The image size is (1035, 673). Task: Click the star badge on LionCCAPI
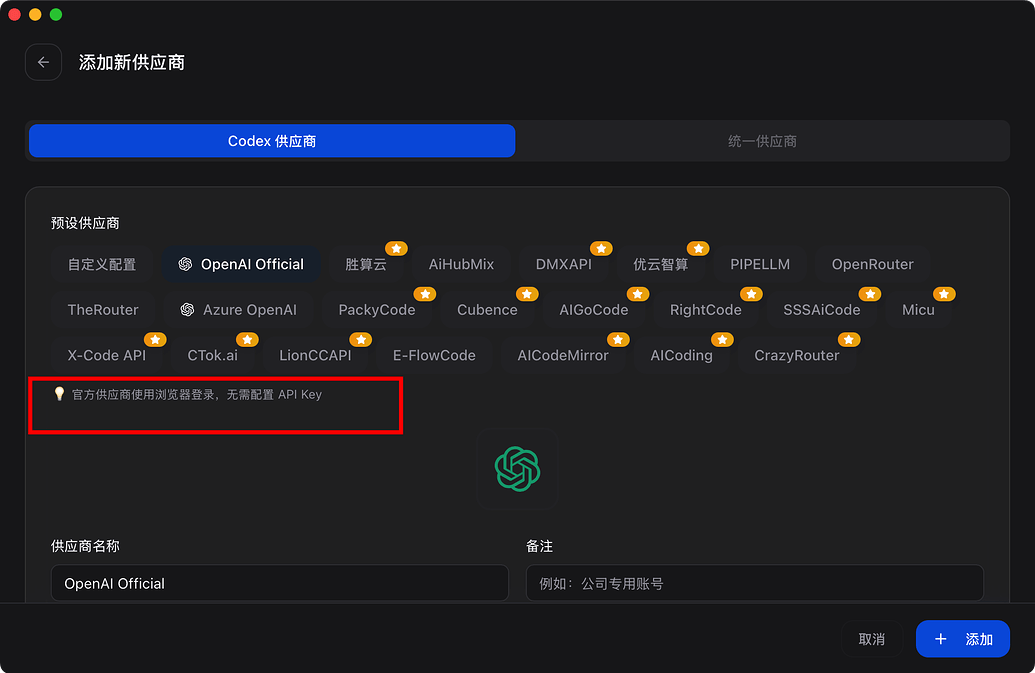(360, 339)
